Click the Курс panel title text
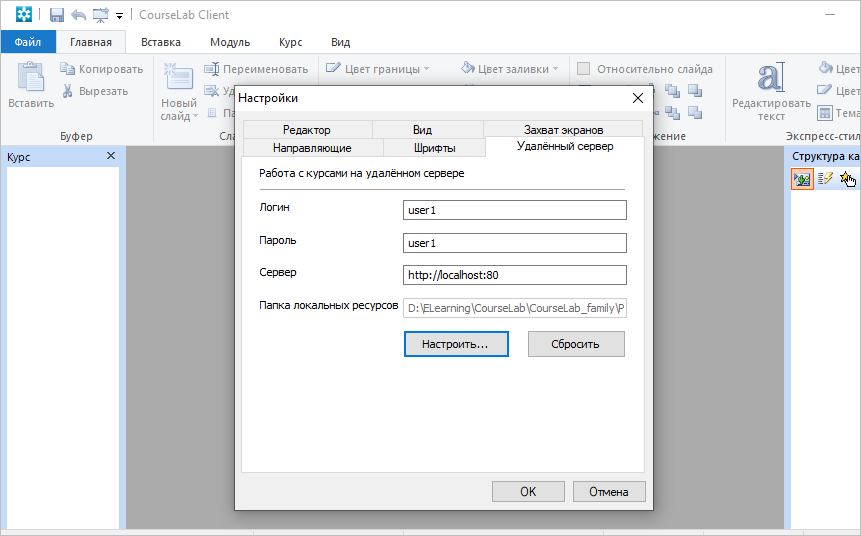Screen dimensions: 861x536 (19, 157)
